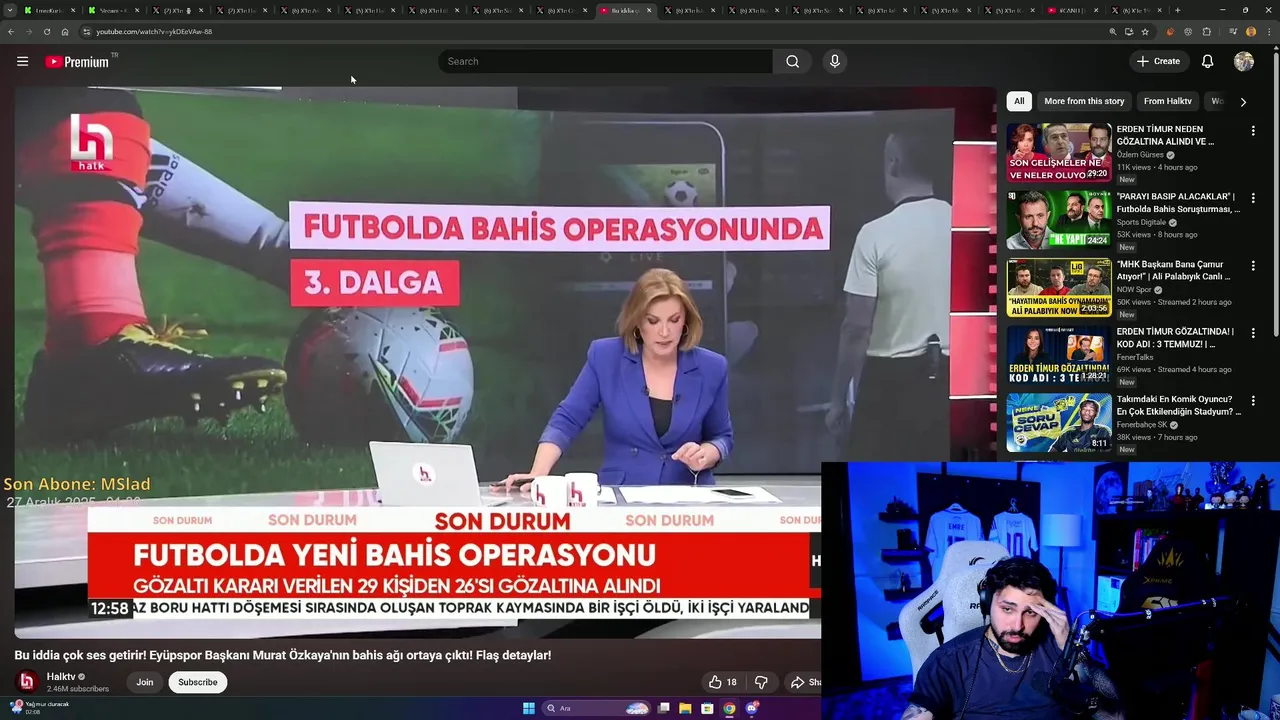Screen dimensions: 1280x720
Task: Open MHK Başkanı Bana Çamur title
Action: click(x=1176, y=270)
